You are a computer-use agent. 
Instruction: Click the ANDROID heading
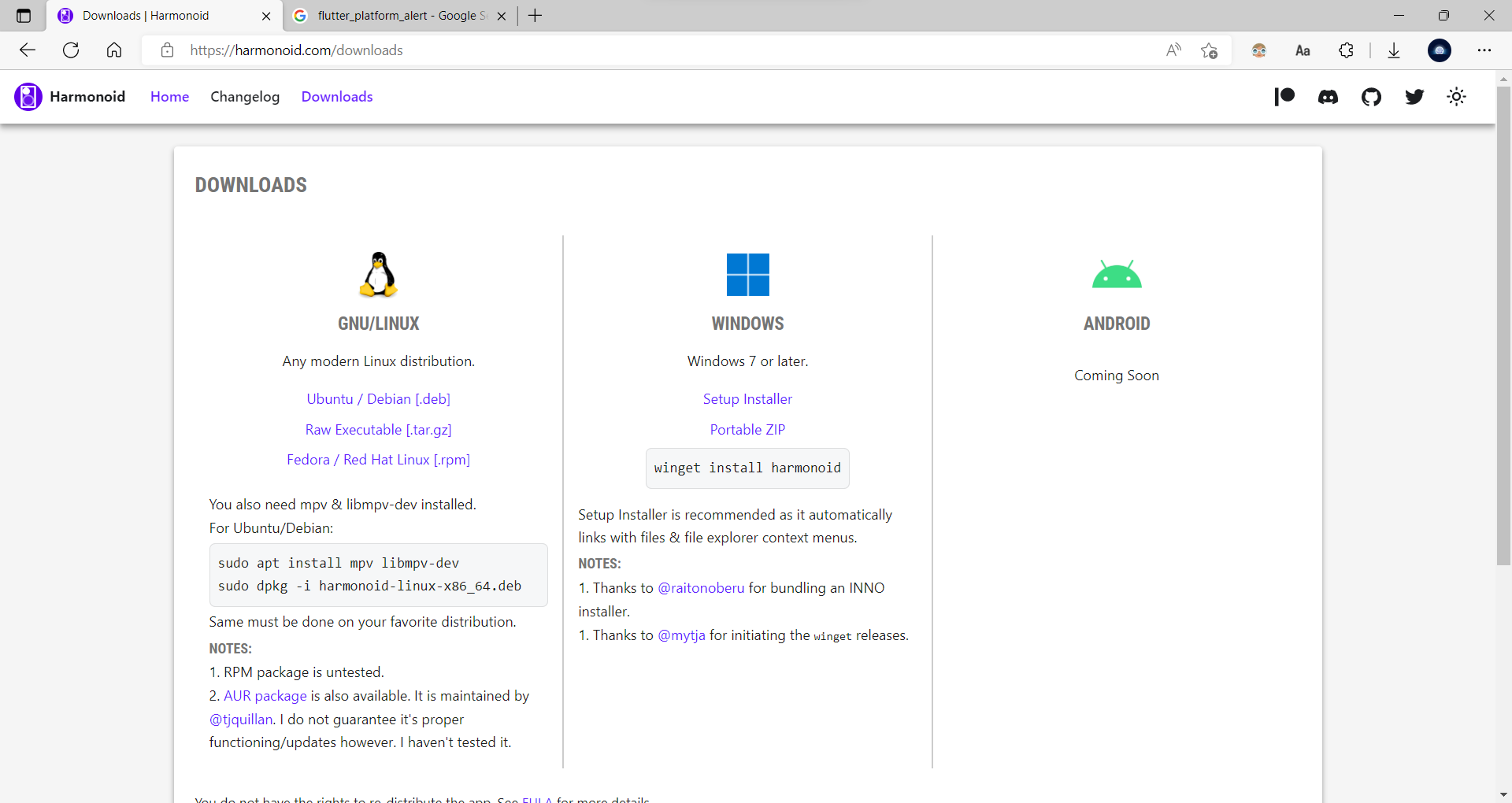pos(1117,324)
